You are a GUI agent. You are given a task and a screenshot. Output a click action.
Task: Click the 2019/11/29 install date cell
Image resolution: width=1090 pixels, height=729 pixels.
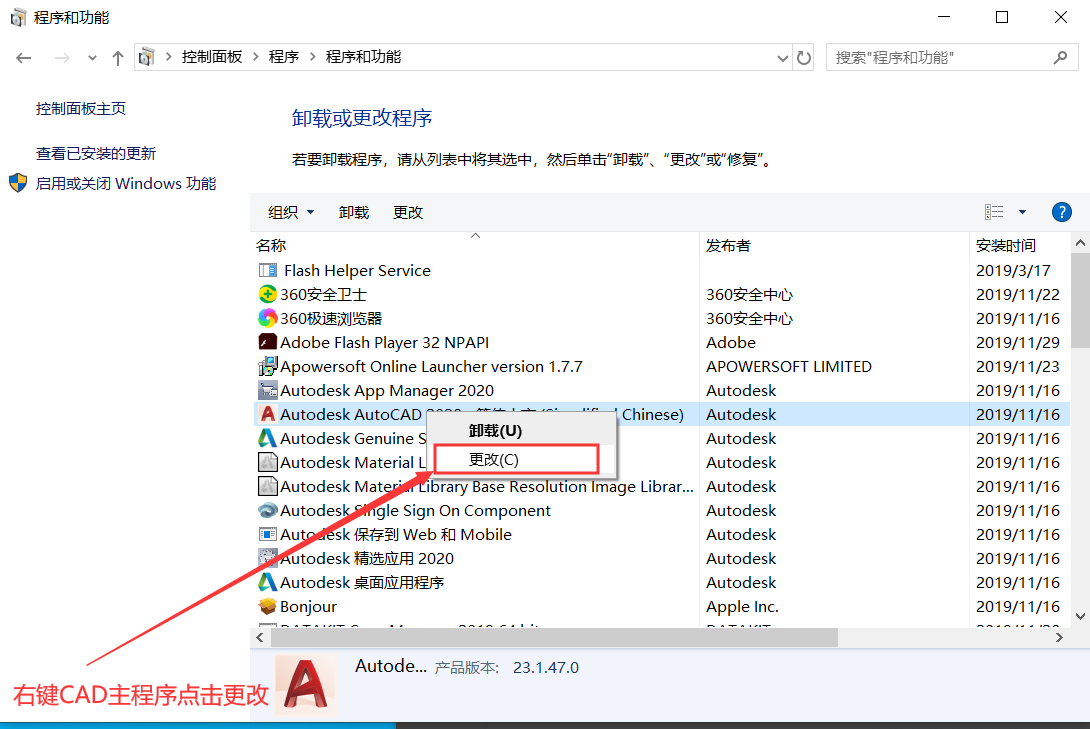[x=1018, y=342]
